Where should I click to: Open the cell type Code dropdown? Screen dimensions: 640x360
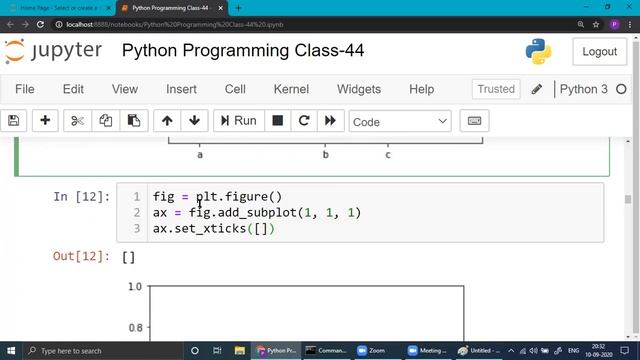pos(400,122)
